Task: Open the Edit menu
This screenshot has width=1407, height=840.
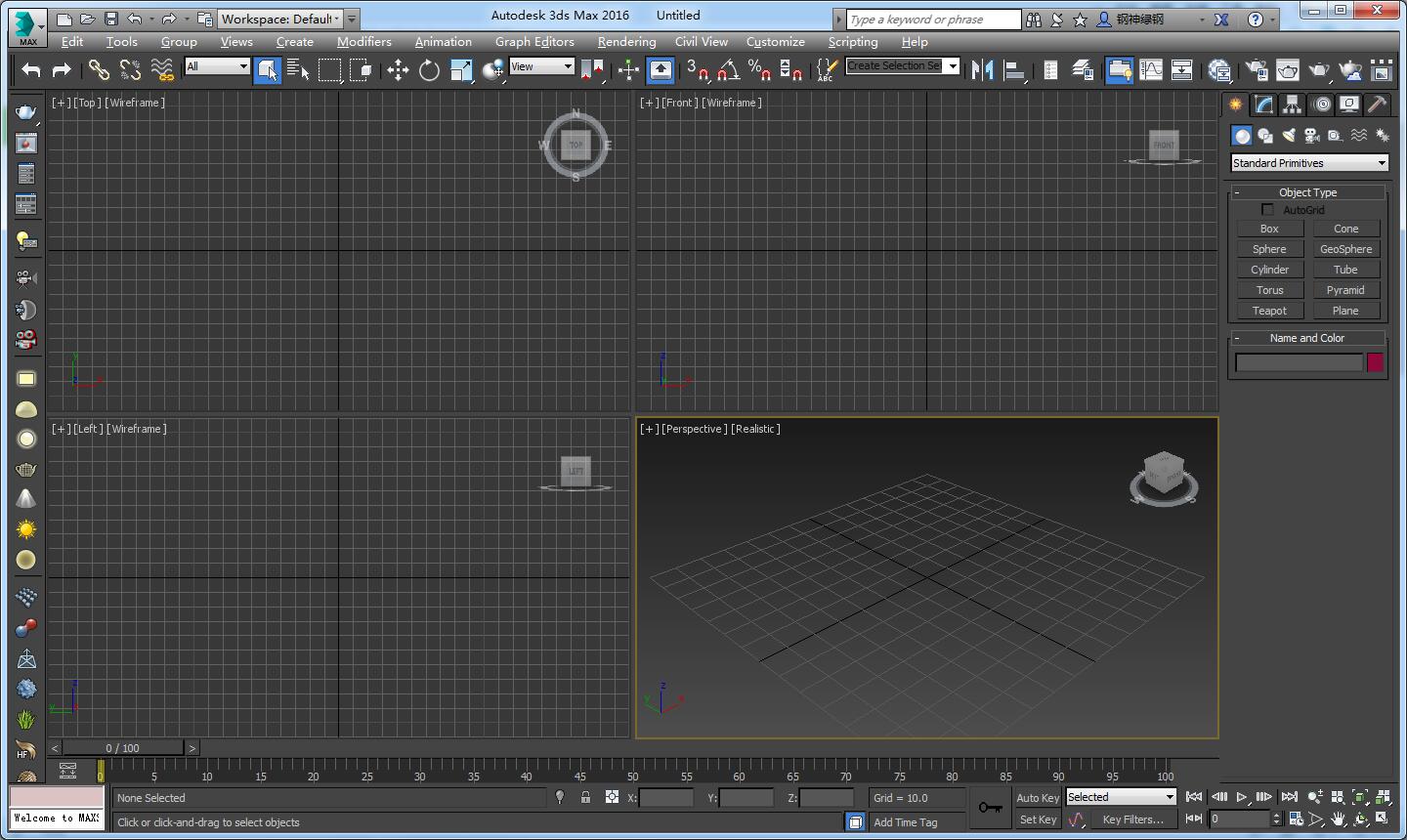Action: [x=72, y=42]
